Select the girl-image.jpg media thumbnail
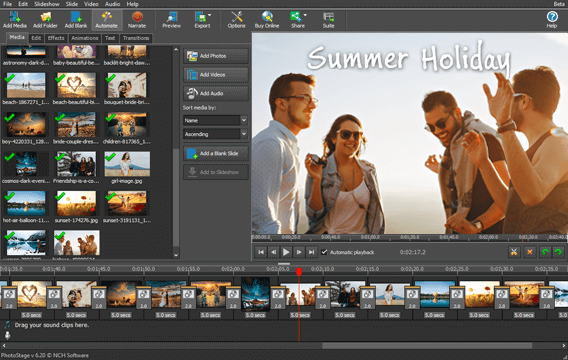Viewport: 568px width, 360px height. tap(127, 164)
